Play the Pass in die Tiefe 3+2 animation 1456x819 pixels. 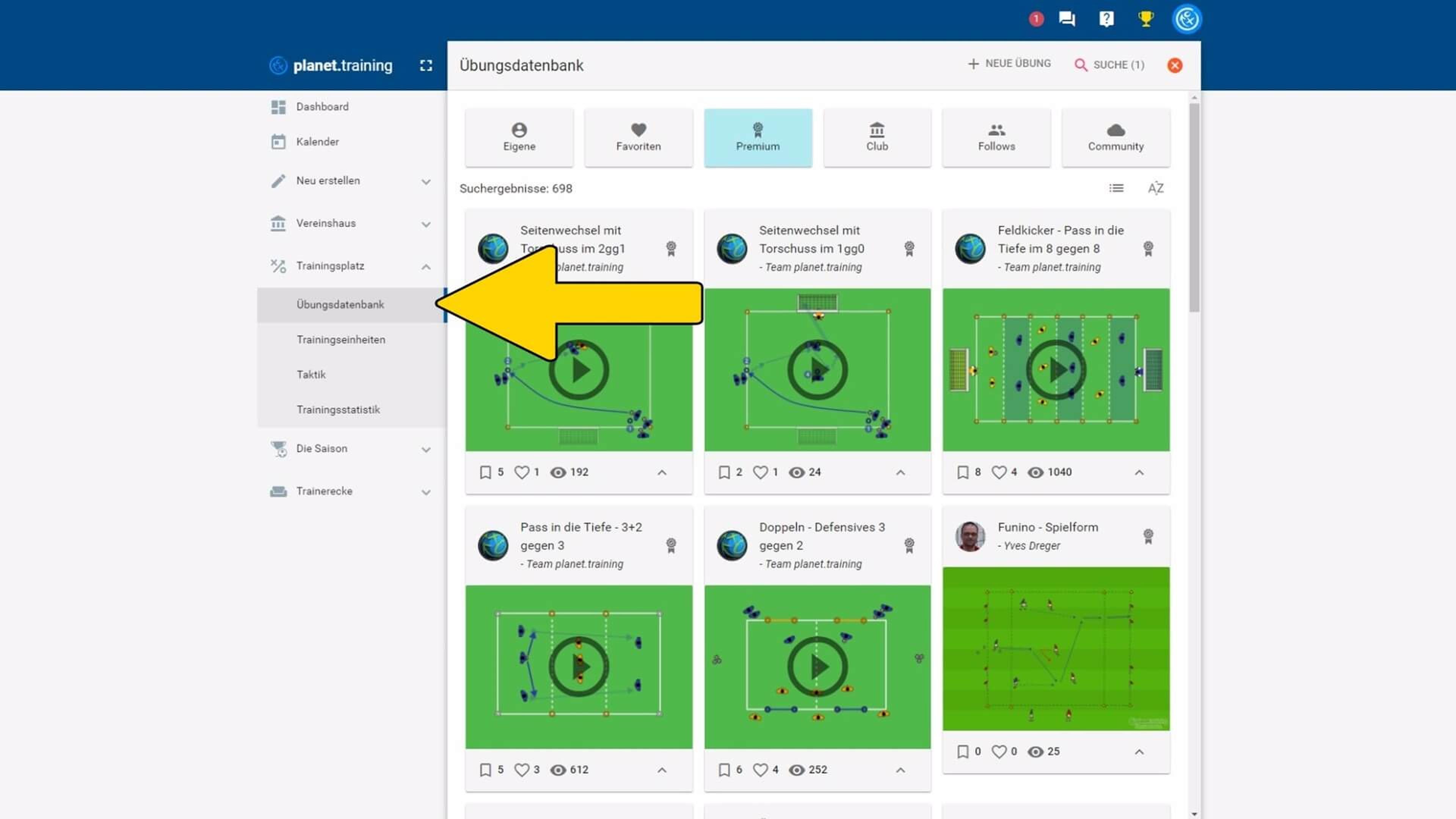tap(578, 667)
